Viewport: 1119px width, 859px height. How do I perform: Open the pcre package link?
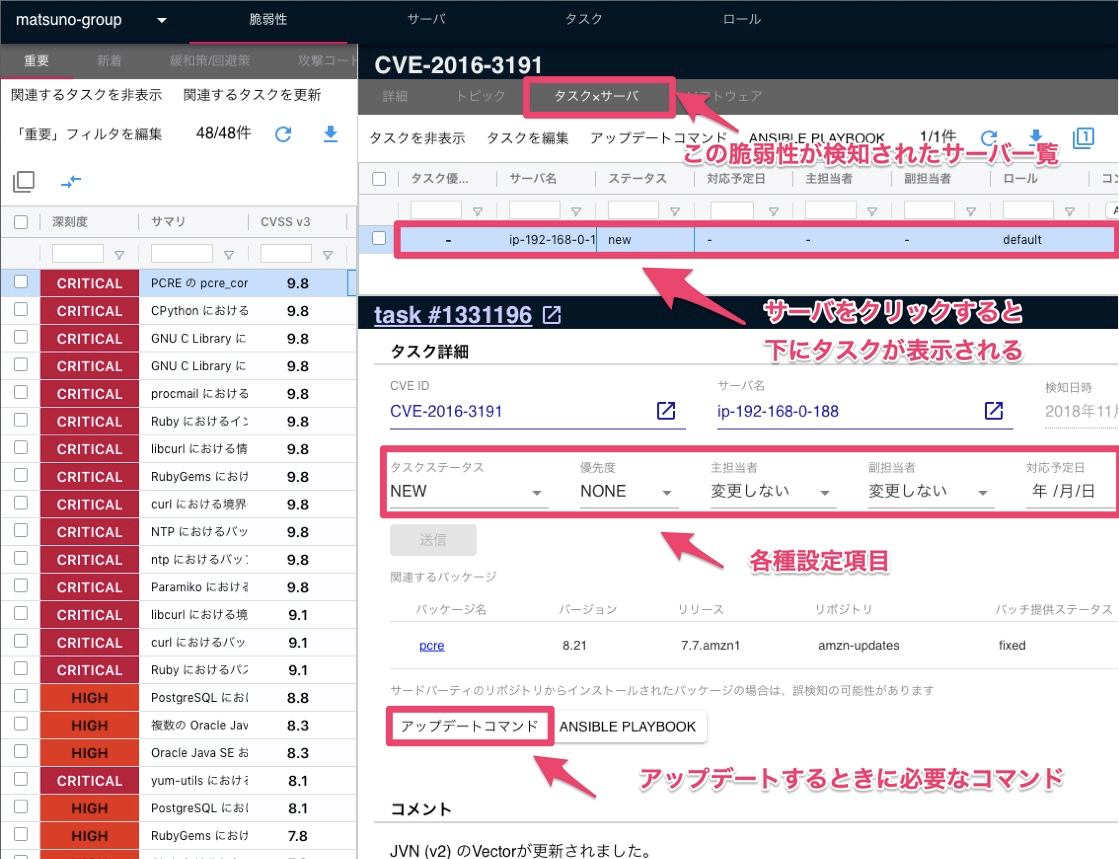point(430,646)
